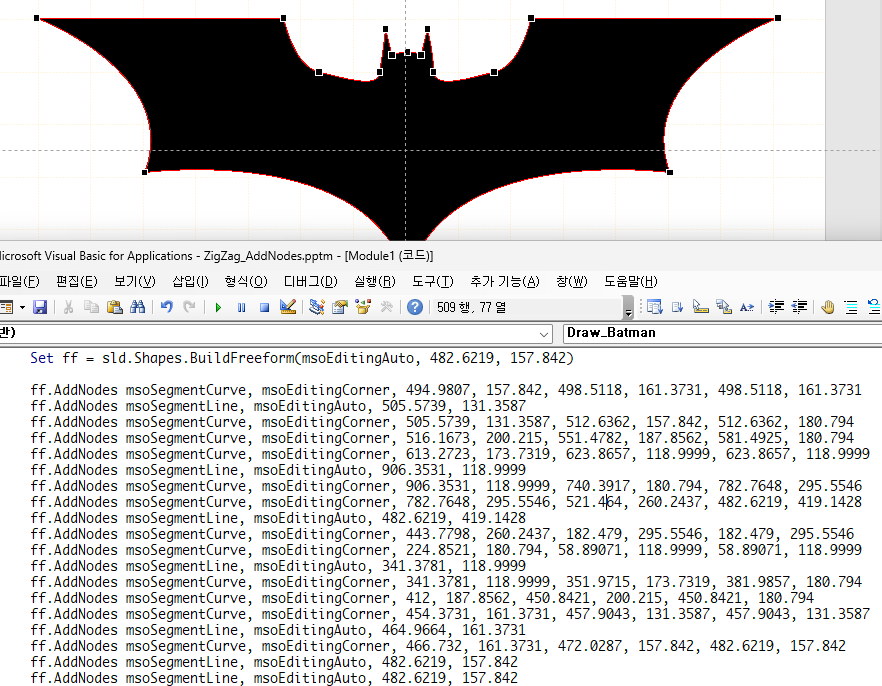This screenshot has height=686, width=882.
Task: Open the 파일(F) menu
Action: point(20,281)
